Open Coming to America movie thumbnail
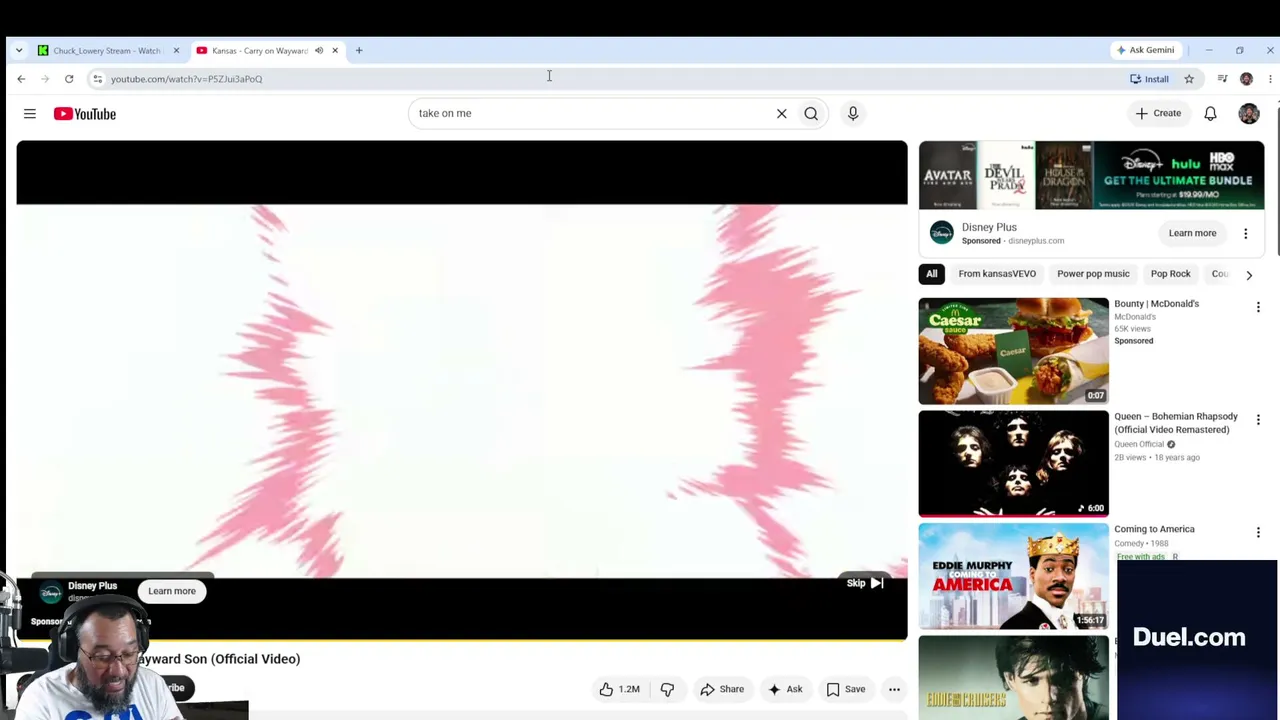The height and width of the screenshot is (720, 1280). tap(1013, 577)
